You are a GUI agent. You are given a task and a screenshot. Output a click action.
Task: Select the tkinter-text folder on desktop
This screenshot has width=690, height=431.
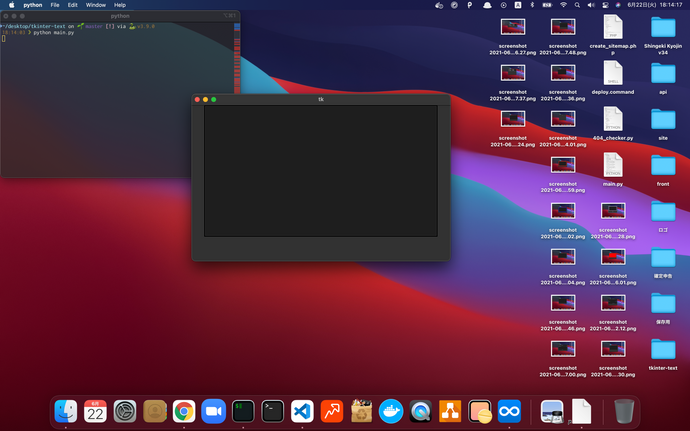pyautogui.click(x=663, y=354)
